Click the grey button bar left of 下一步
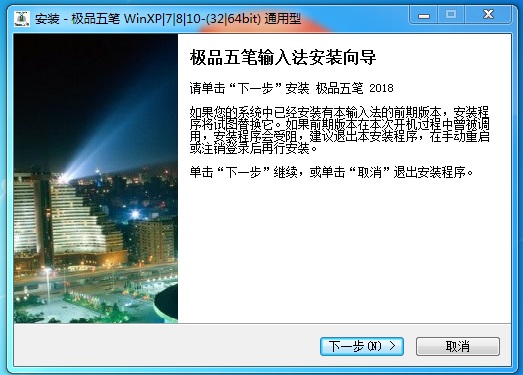 pyautogui.click(x=167, y=346)
